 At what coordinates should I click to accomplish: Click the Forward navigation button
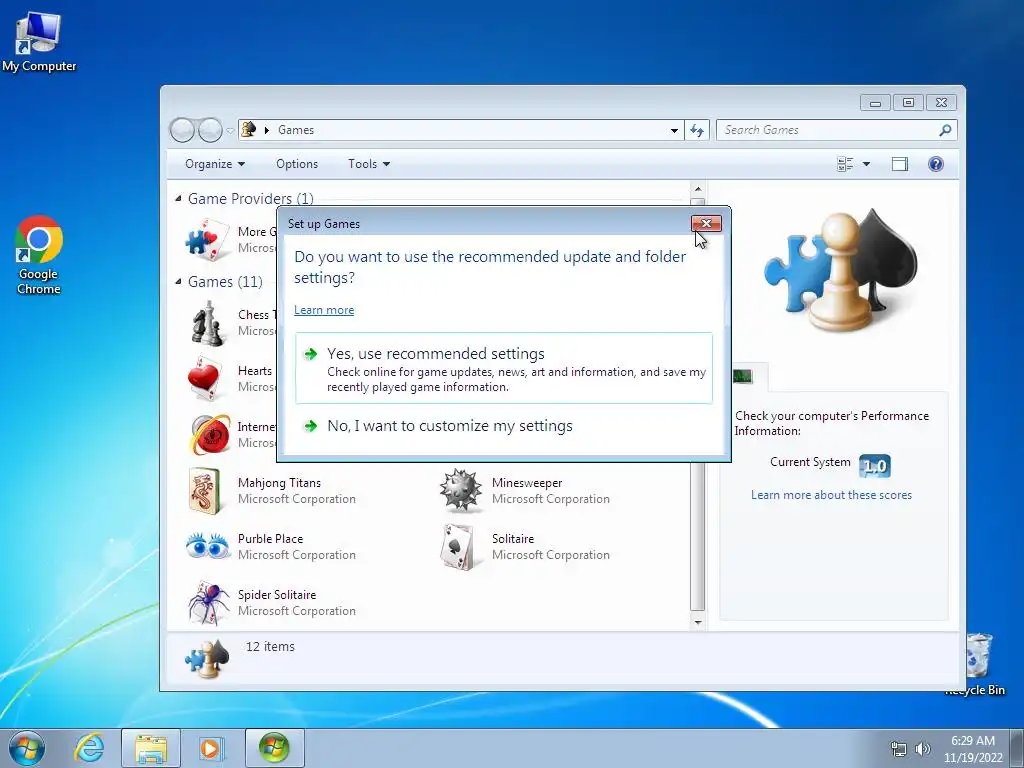point(210,130)
